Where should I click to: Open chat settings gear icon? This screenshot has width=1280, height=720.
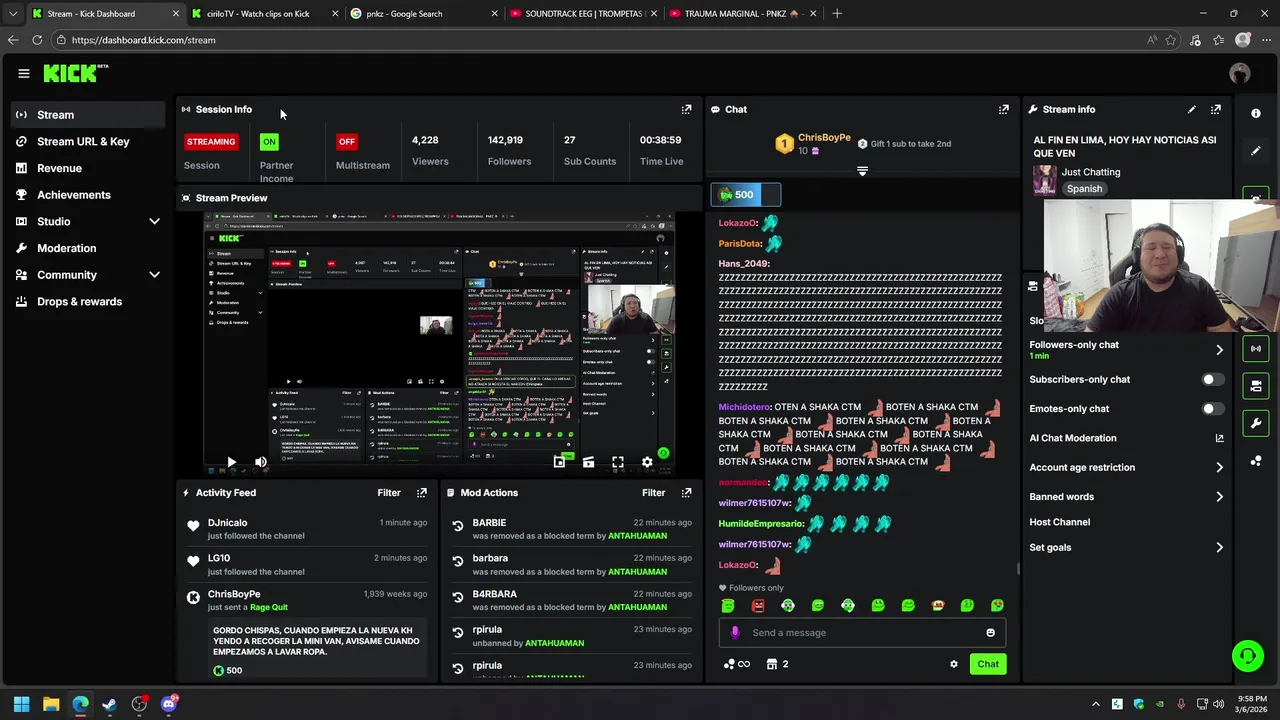click(953, 664)
